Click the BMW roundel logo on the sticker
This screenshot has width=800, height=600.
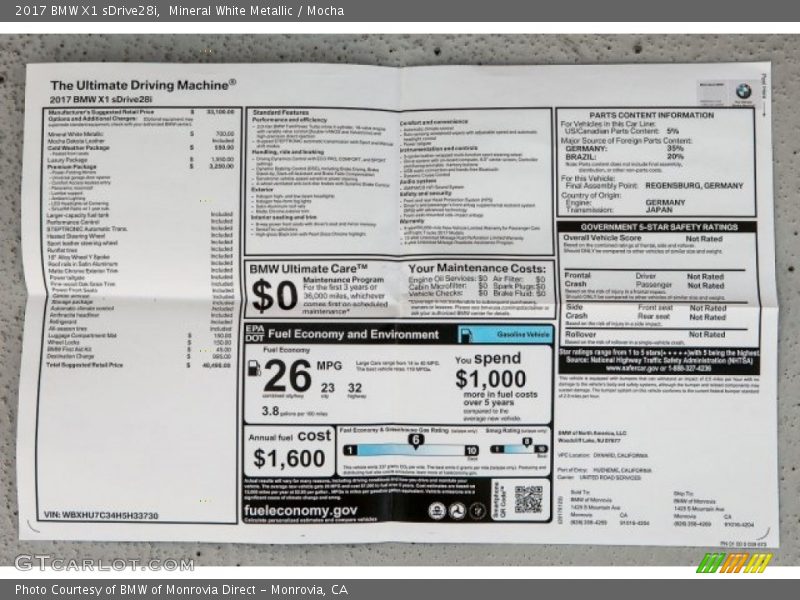743,91
